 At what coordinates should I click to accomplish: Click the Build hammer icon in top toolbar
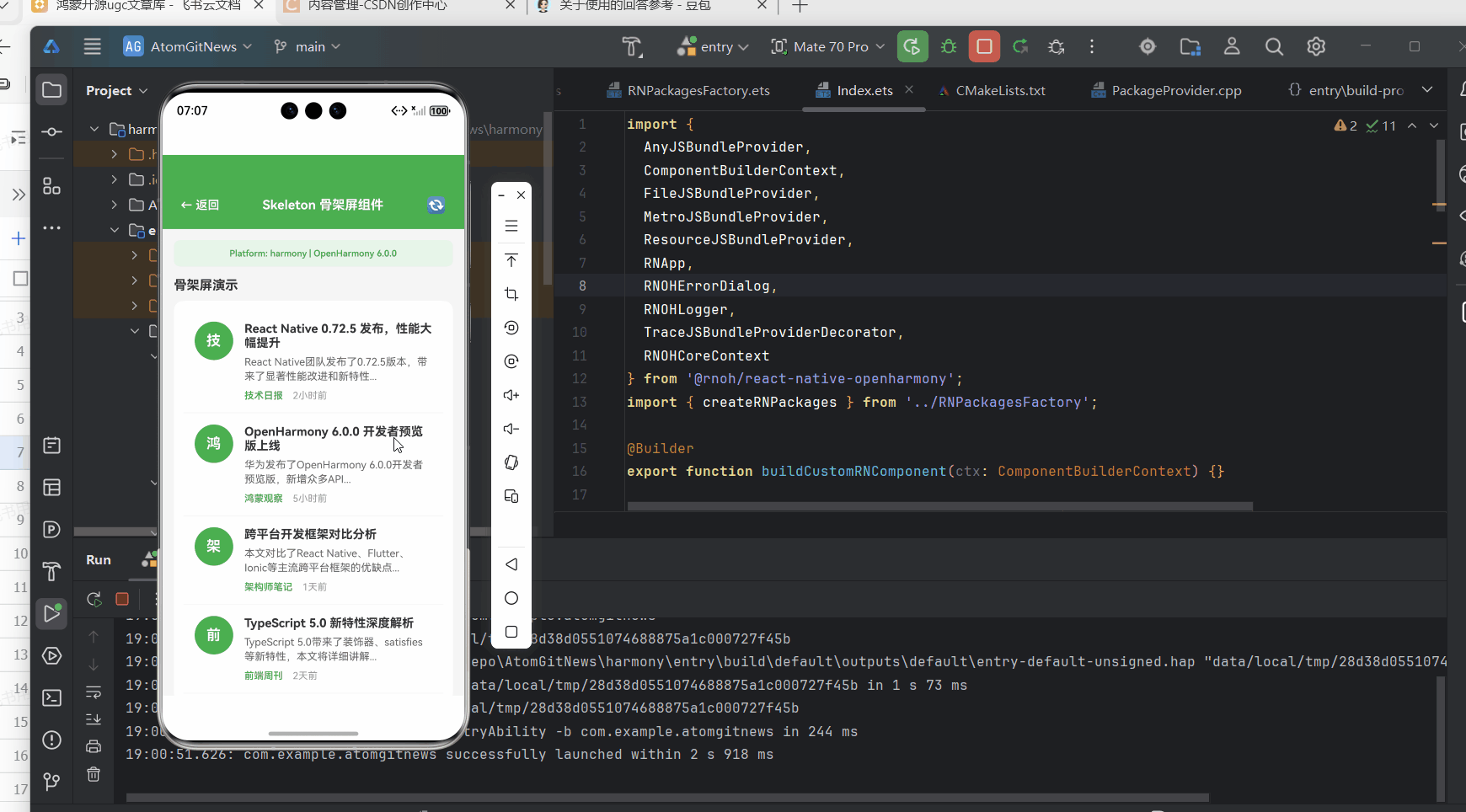point(632,46)
